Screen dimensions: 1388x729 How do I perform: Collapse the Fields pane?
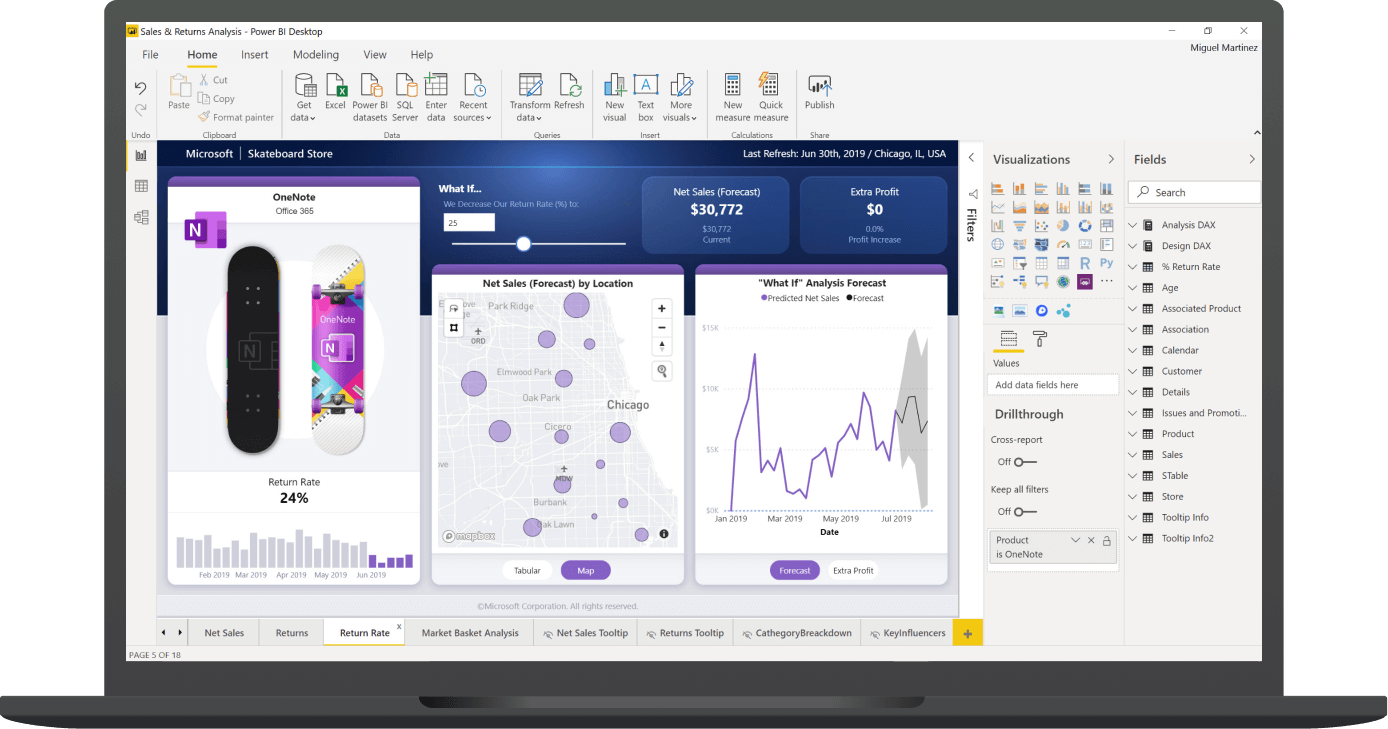(1252, 159)
